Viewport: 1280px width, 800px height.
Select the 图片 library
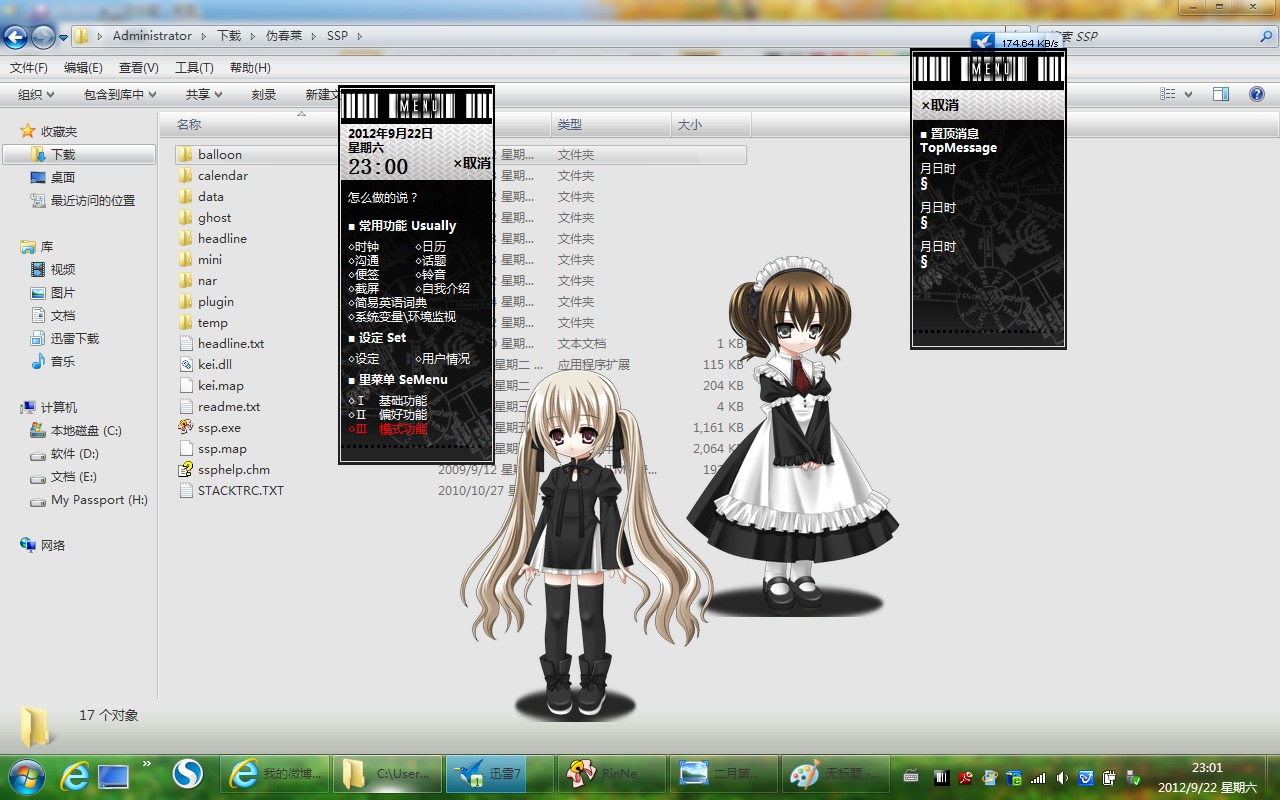pyautogui.click(x=63, y=293)
